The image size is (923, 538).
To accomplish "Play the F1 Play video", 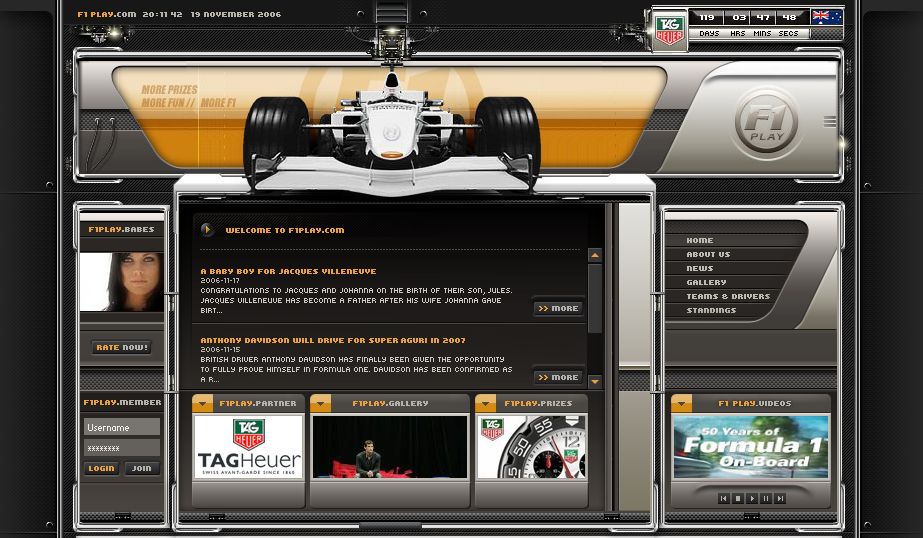I will coord(752,499).
